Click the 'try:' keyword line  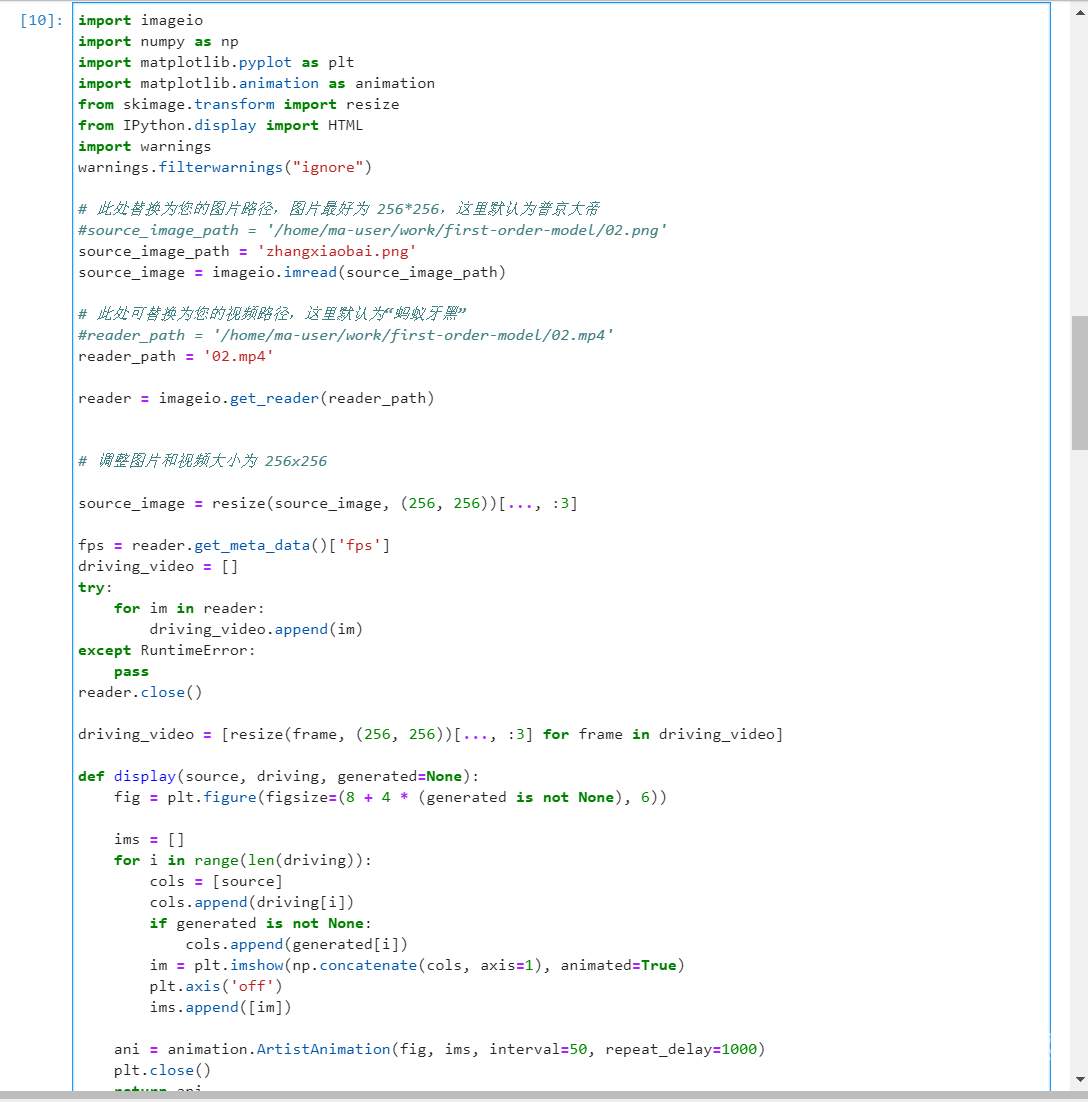95,588
